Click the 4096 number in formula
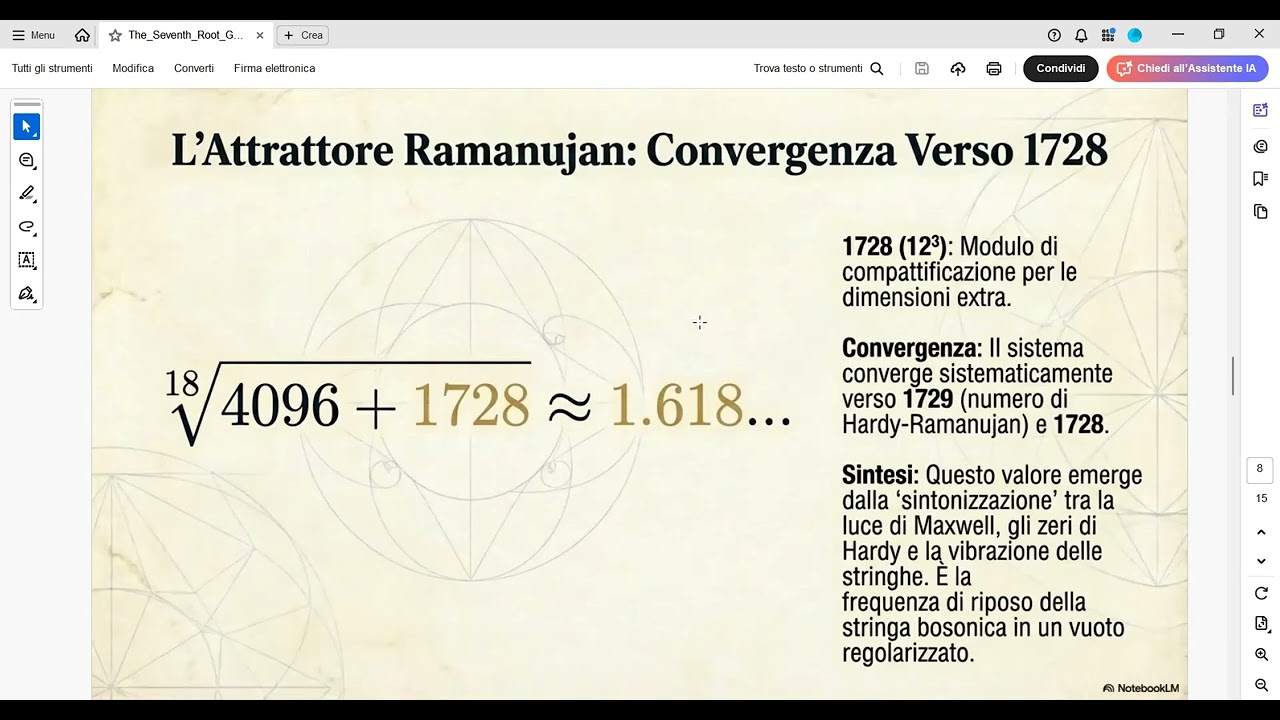The image size is (1280, 720). point(280,407)
